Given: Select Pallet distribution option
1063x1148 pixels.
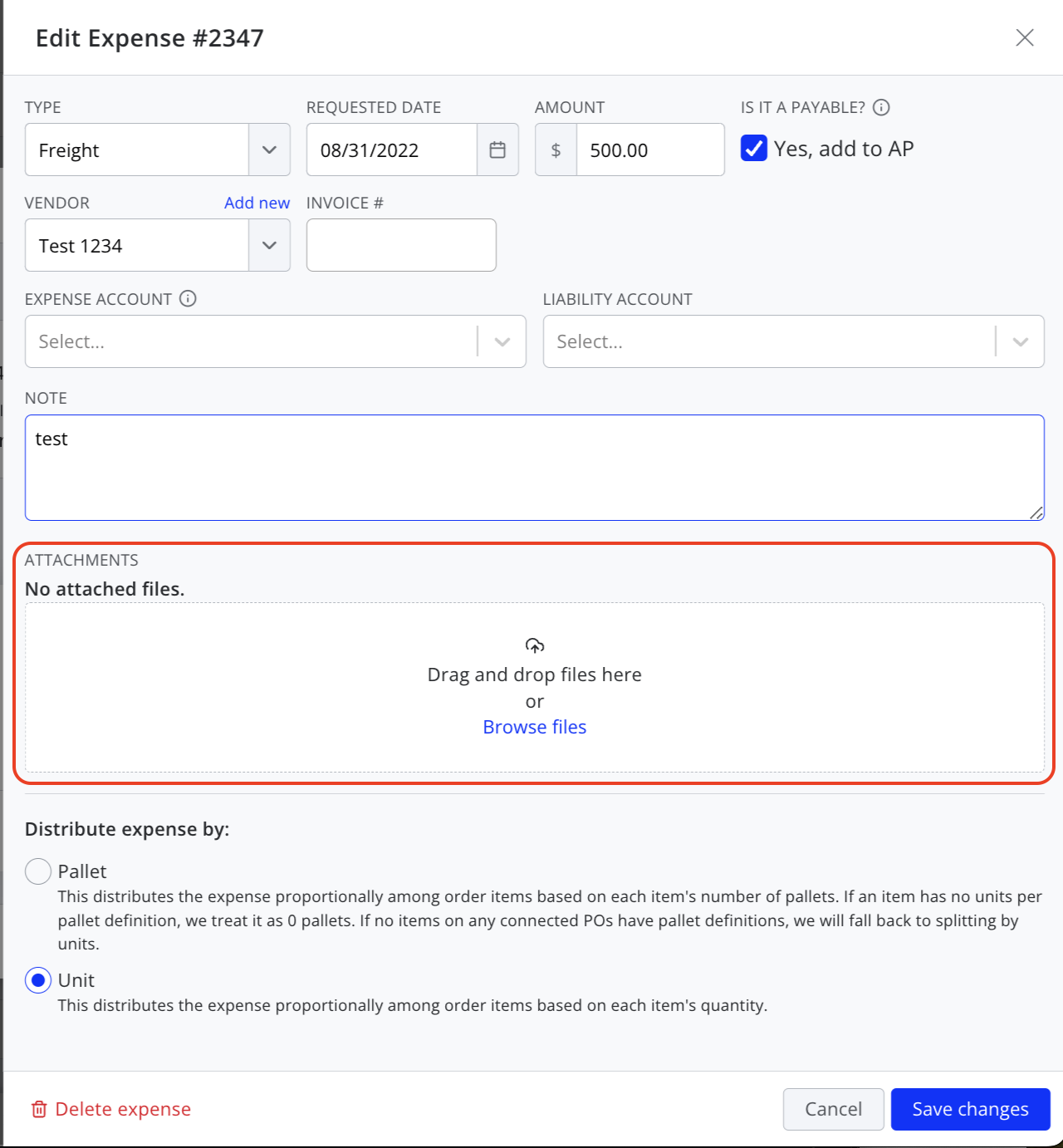Looking at the screenshot, I should tap(38, 871).
